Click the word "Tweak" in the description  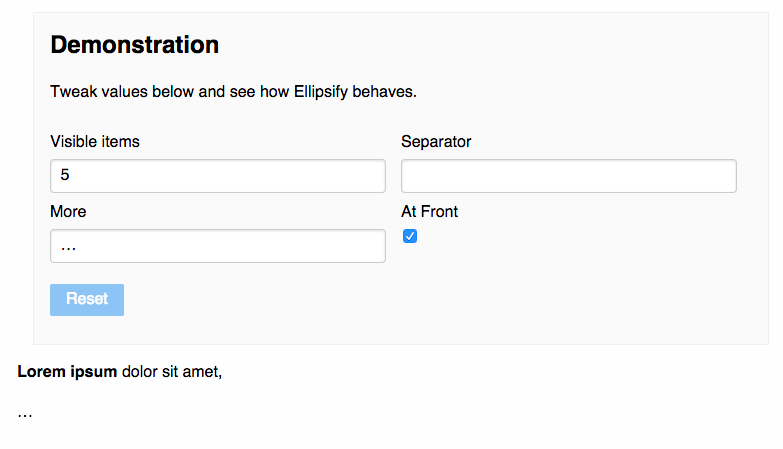click(72, 92)
